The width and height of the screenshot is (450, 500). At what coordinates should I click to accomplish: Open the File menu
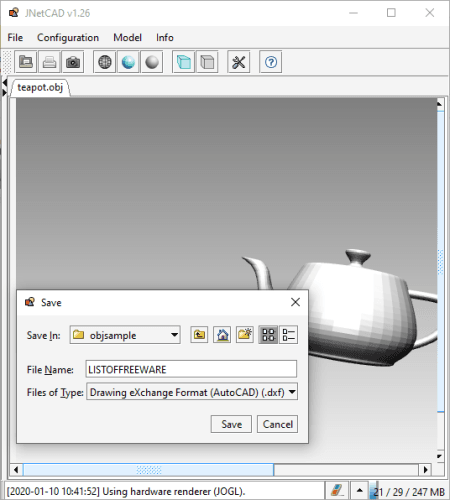(15, 37)
